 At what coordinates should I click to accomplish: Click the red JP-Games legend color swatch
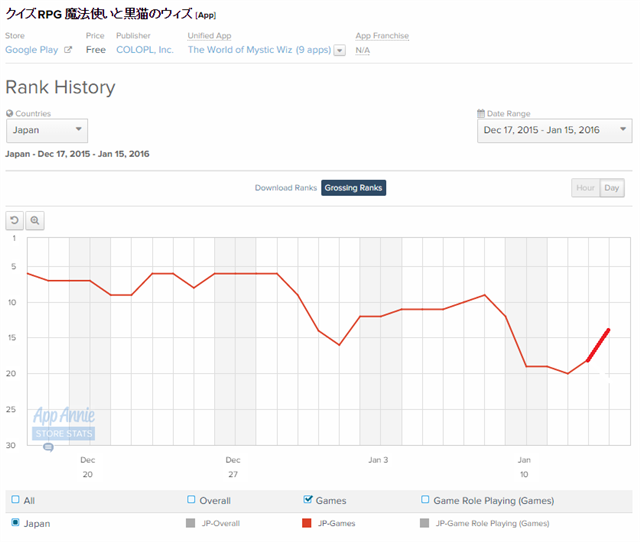click(x=307, y=523)
